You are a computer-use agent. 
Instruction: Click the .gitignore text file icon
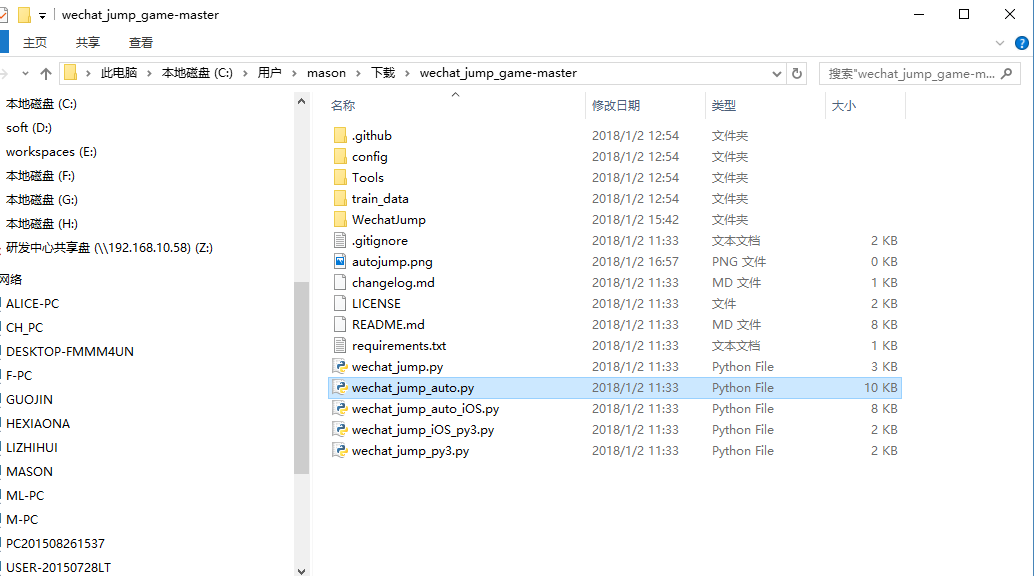tap(340, 240)
